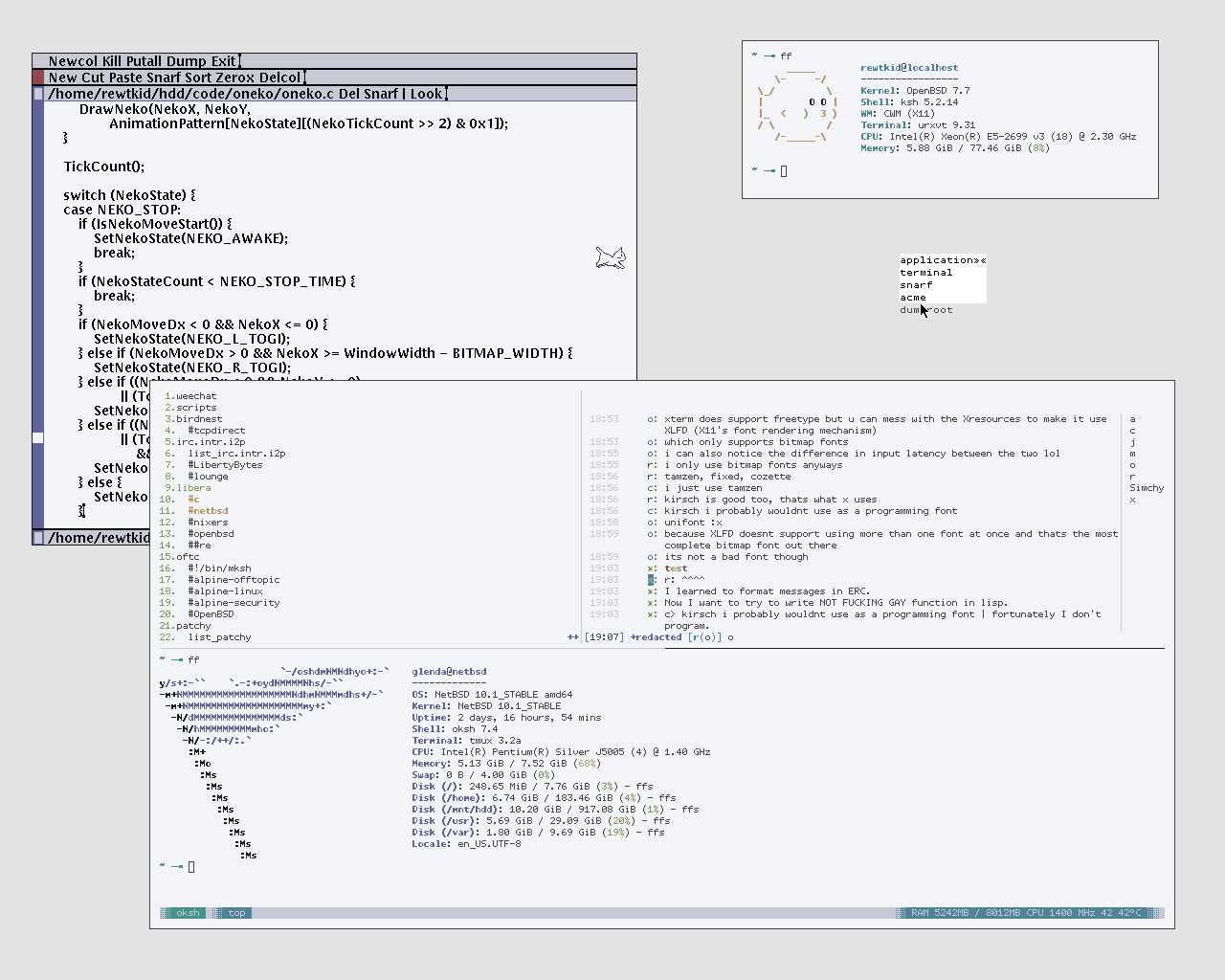Select the 2.scripts buffer in weechat
Image resolution: width=1225 pixels, height=980 pixels.
[190, 408]
